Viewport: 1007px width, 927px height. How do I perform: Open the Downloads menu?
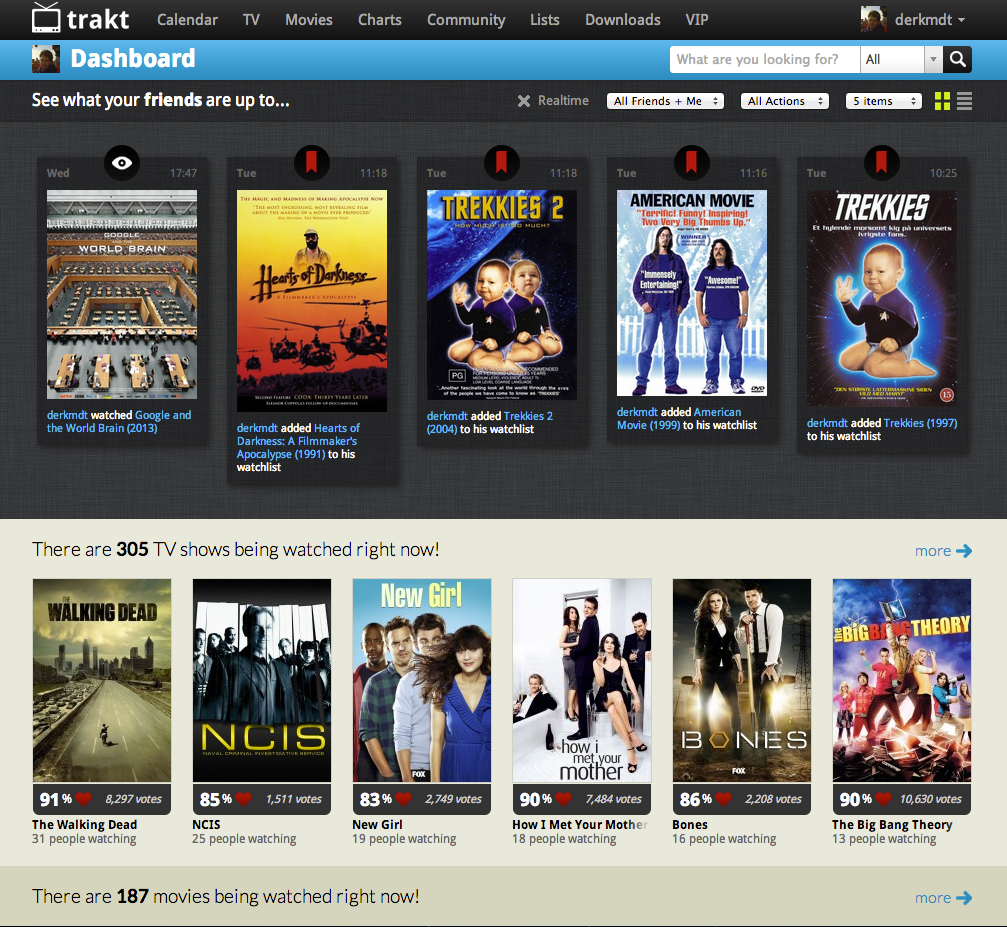(x=622, y=20)
